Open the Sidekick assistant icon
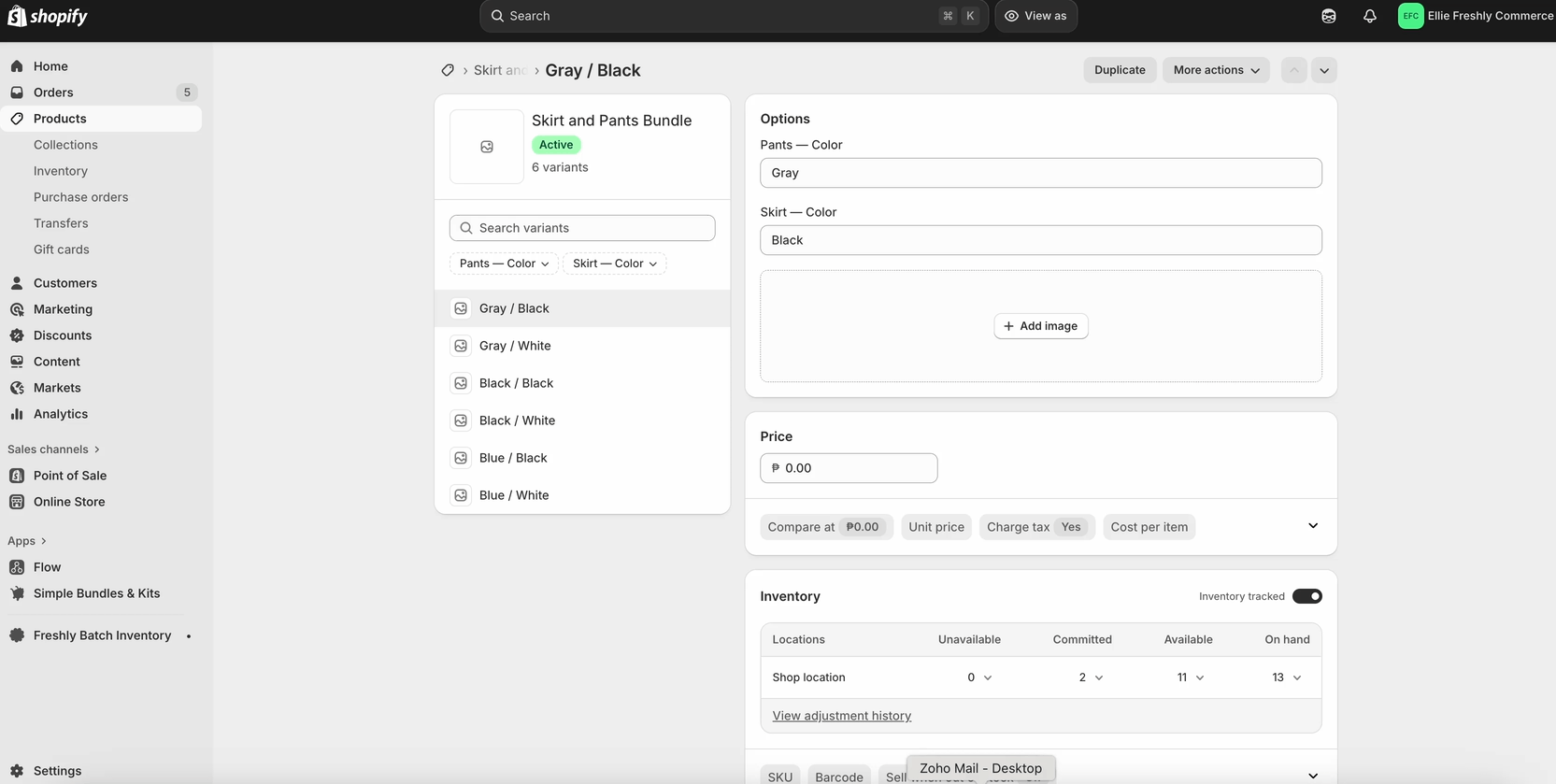This screenshot has width=1556, height=784. pyautogui.click(x=1328, y=16)
